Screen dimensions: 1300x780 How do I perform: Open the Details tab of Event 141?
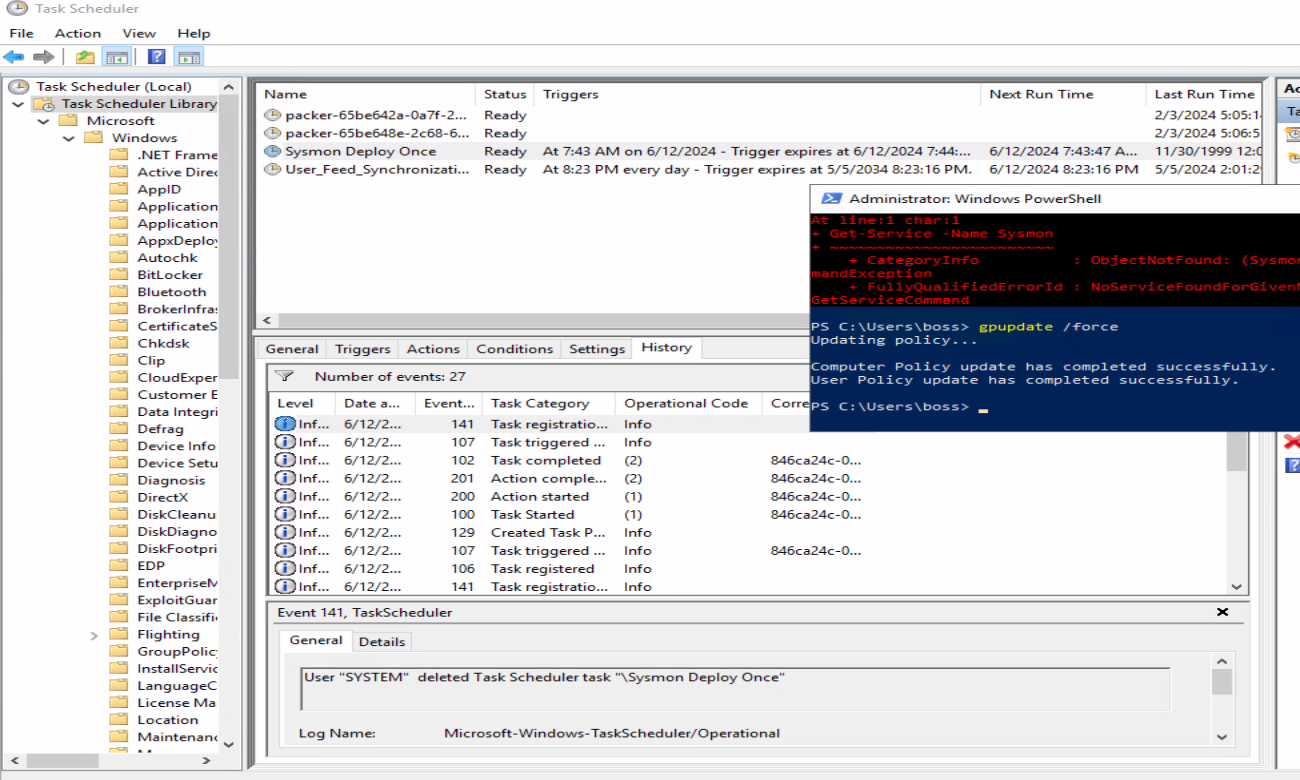pos(382,641)
